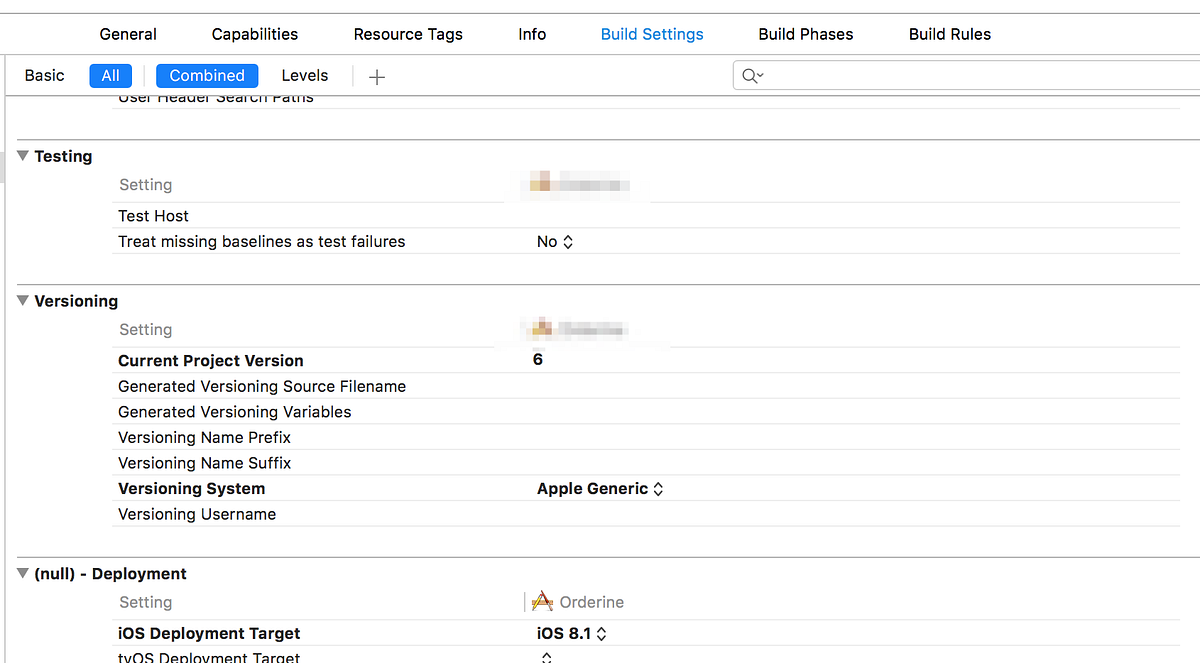
Task: Collapse the Versioning section
Action: (x=22, y=300)
